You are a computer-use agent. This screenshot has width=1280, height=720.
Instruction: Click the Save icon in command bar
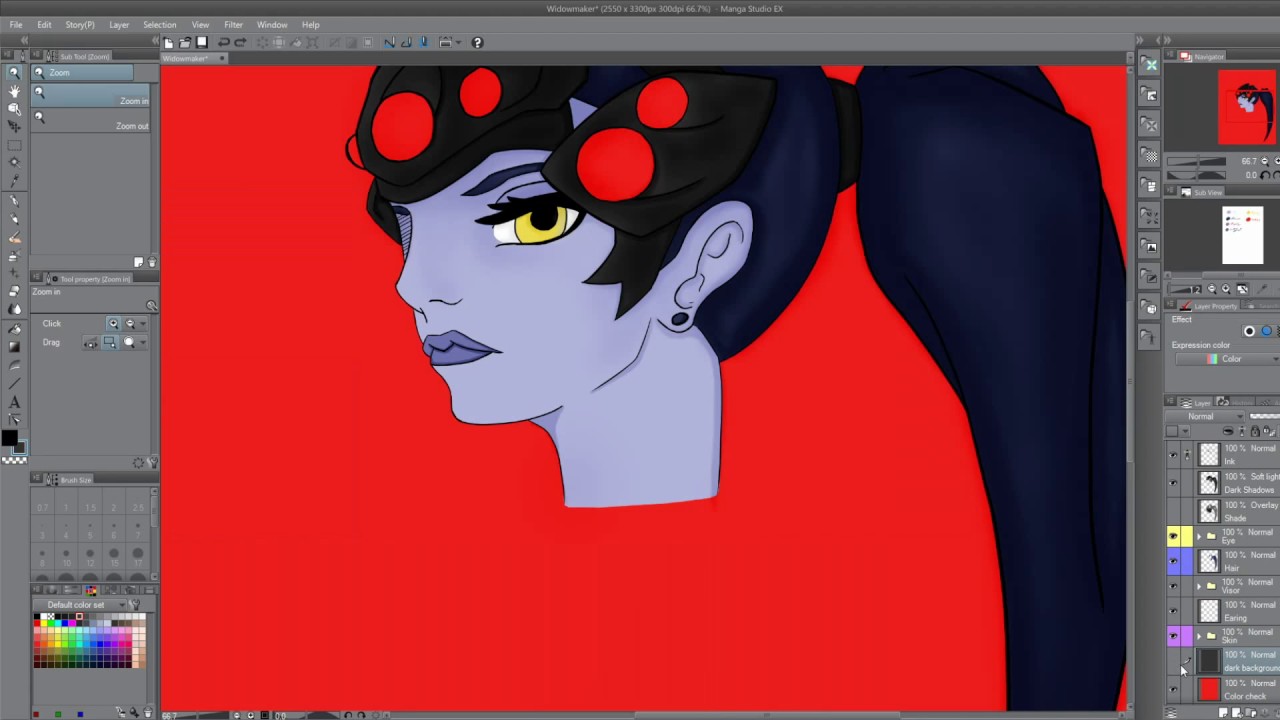(201, 42)
